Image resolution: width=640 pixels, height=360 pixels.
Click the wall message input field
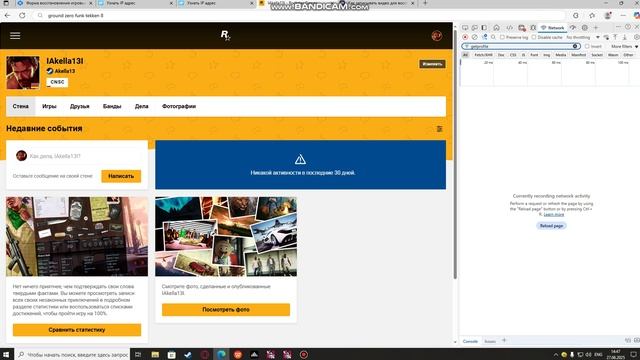77,156
